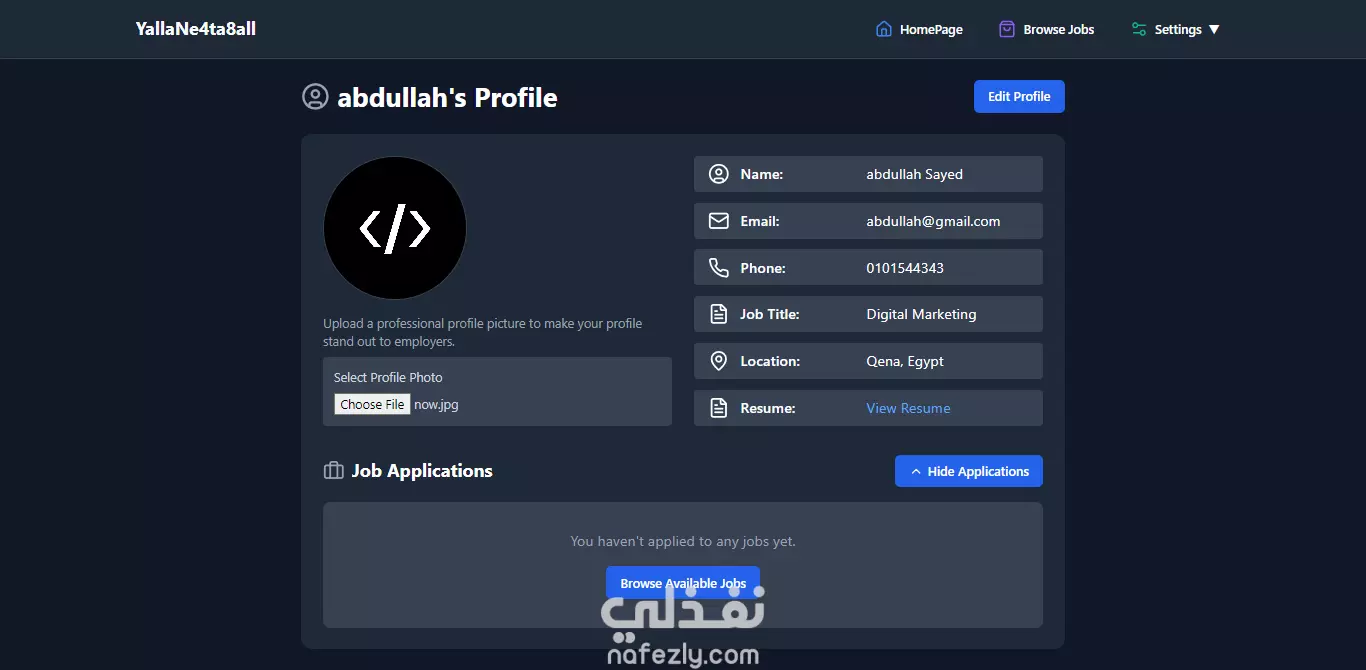Click the person icon in Name row

click(718, 174)
